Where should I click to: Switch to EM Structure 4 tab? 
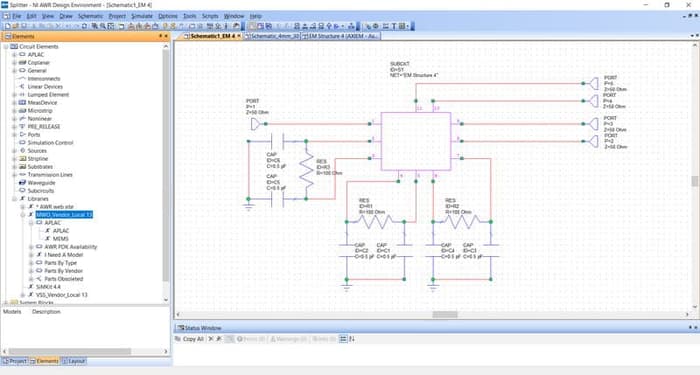pyautogui.click(x=341, y=36)
